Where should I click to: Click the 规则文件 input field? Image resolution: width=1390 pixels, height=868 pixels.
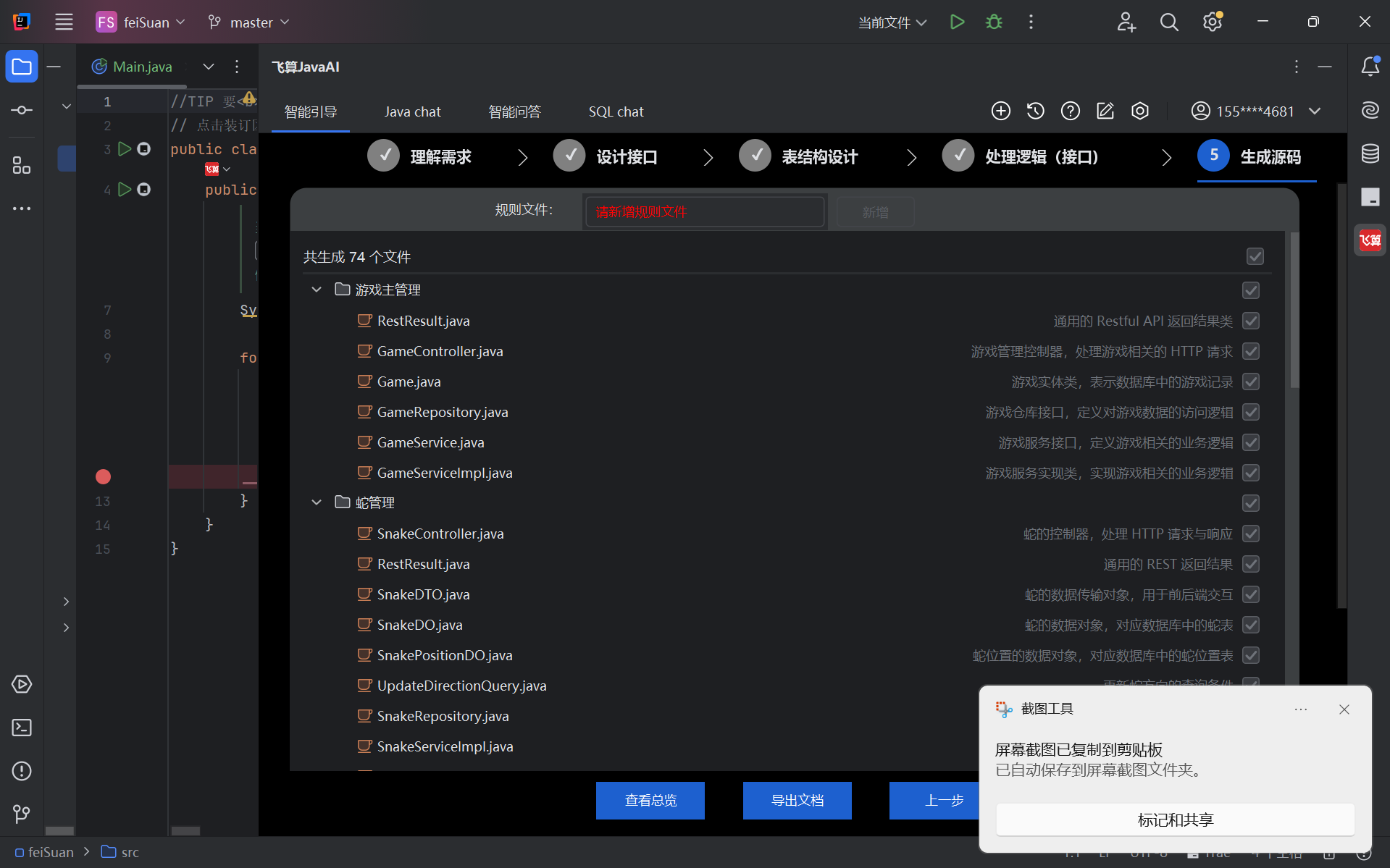[x=705, y=211]
